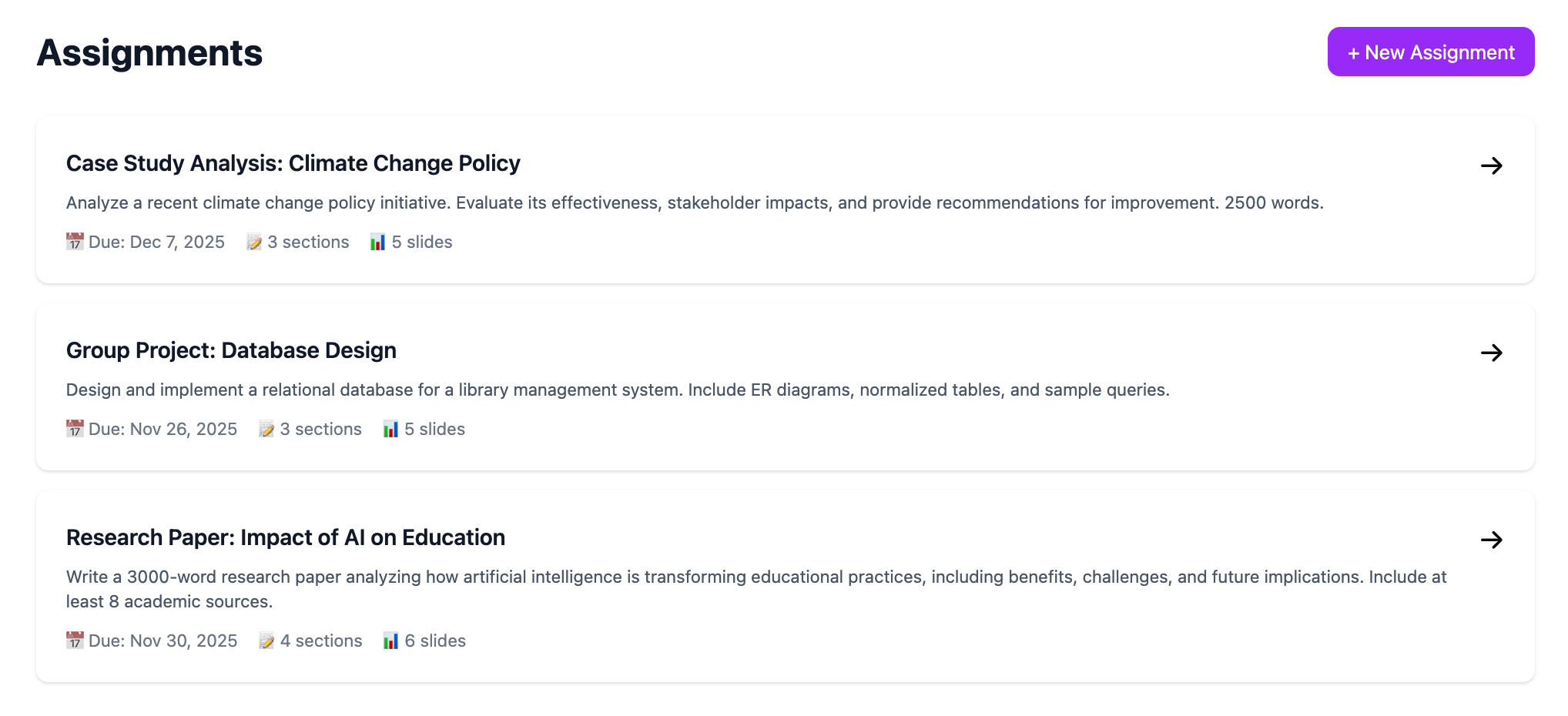Click the 6 slides label
Screen dimensions: 1568x716
435,641
